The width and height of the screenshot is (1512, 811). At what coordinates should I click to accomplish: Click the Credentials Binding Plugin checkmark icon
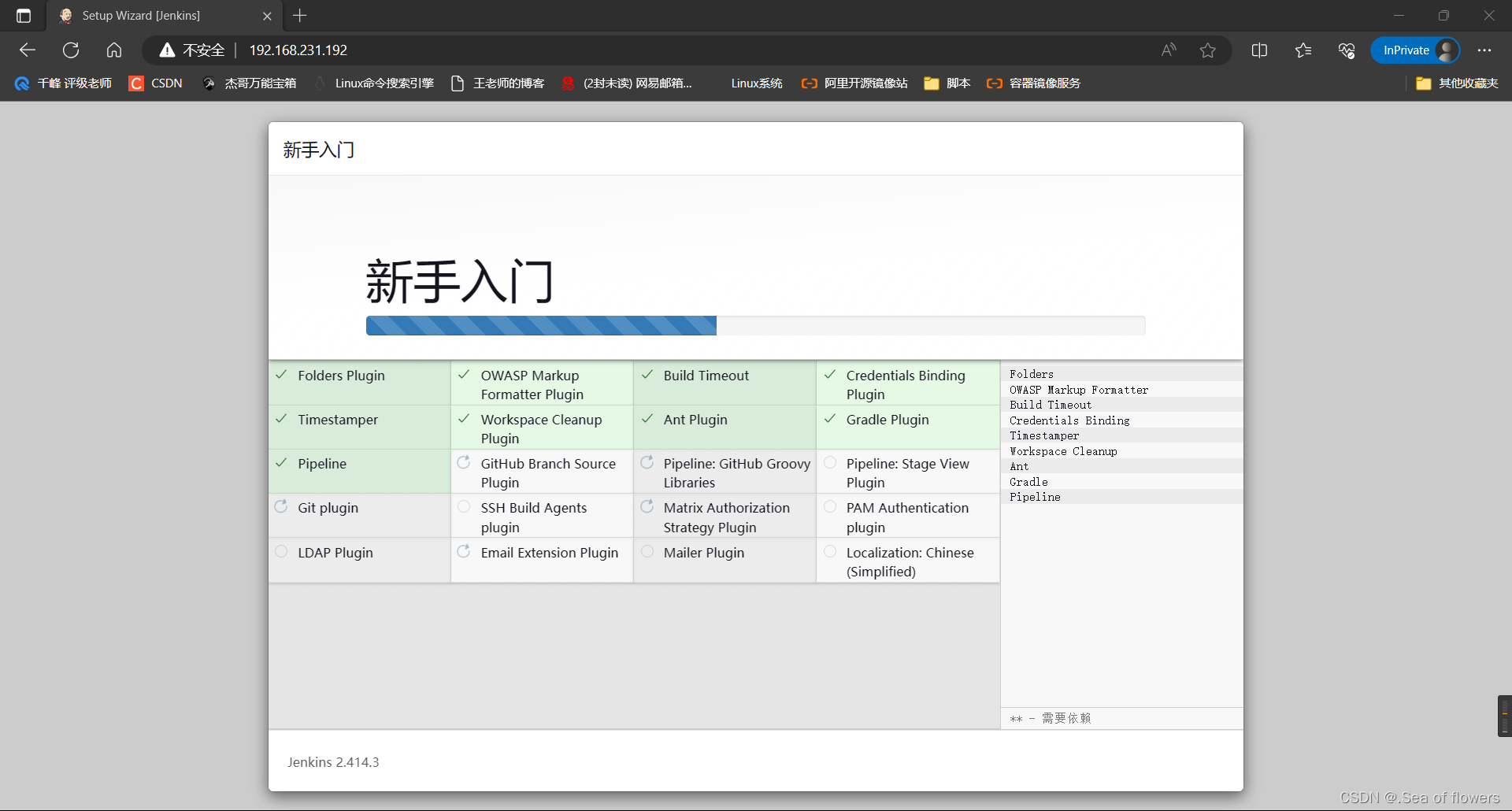[829, 375]
